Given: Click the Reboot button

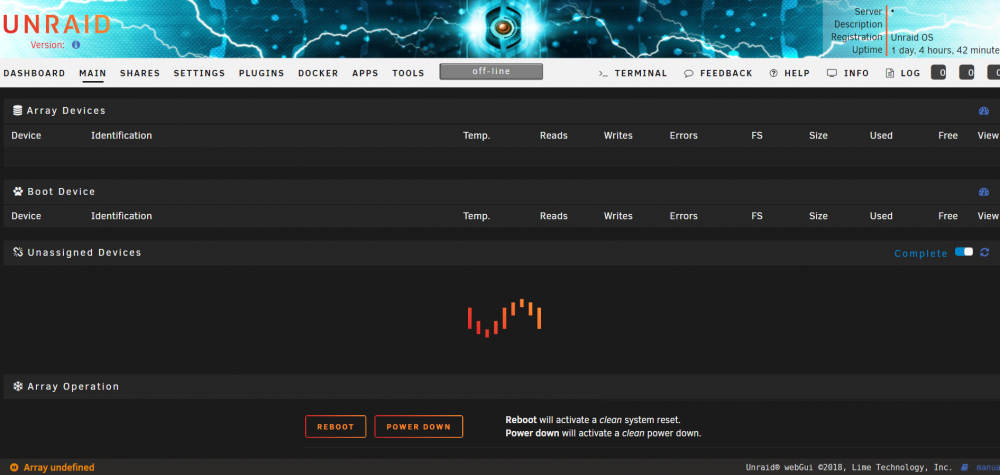Looking at the screenshot, I should point(335,427).
